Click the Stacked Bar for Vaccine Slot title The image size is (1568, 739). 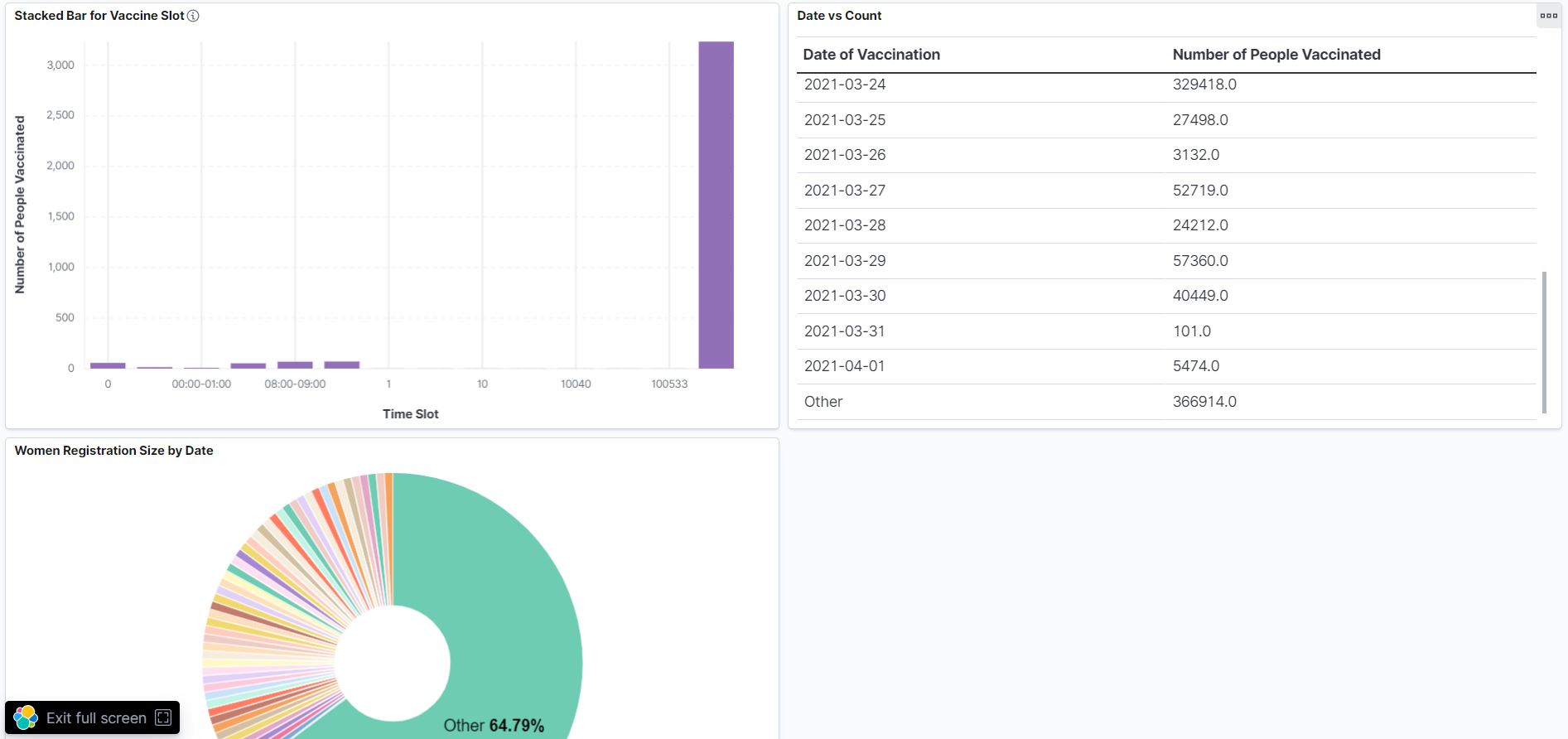click(99, 16)
